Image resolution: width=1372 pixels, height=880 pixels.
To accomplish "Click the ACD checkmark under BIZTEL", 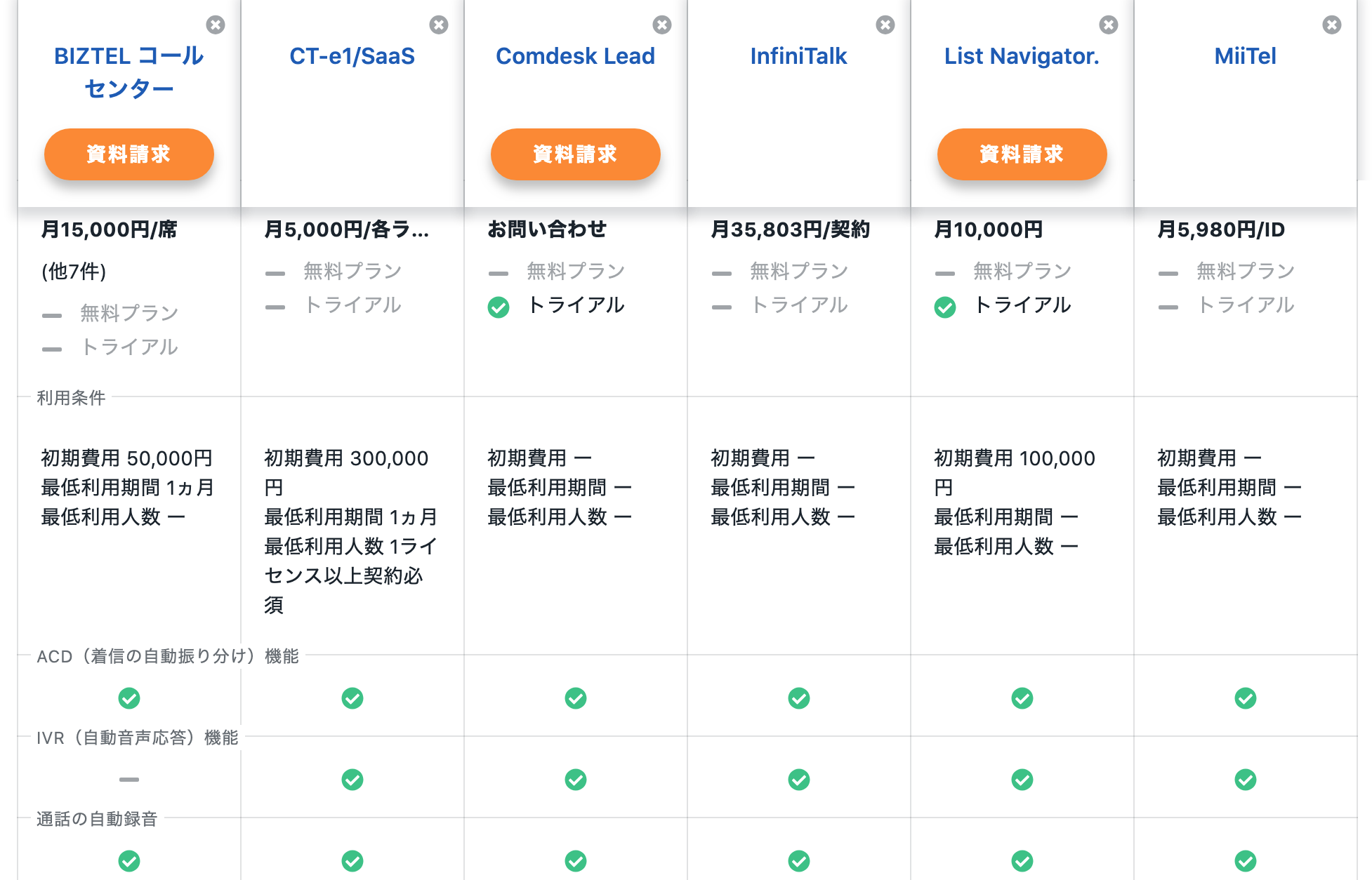I will (128, 698).
